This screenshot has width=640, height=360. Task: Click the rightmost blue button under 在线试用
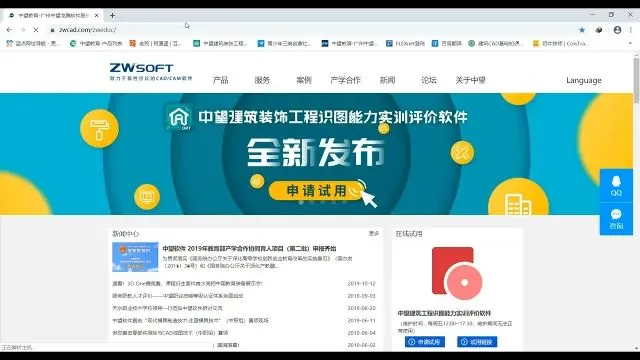pyautogui.click(x=477, y=342)
